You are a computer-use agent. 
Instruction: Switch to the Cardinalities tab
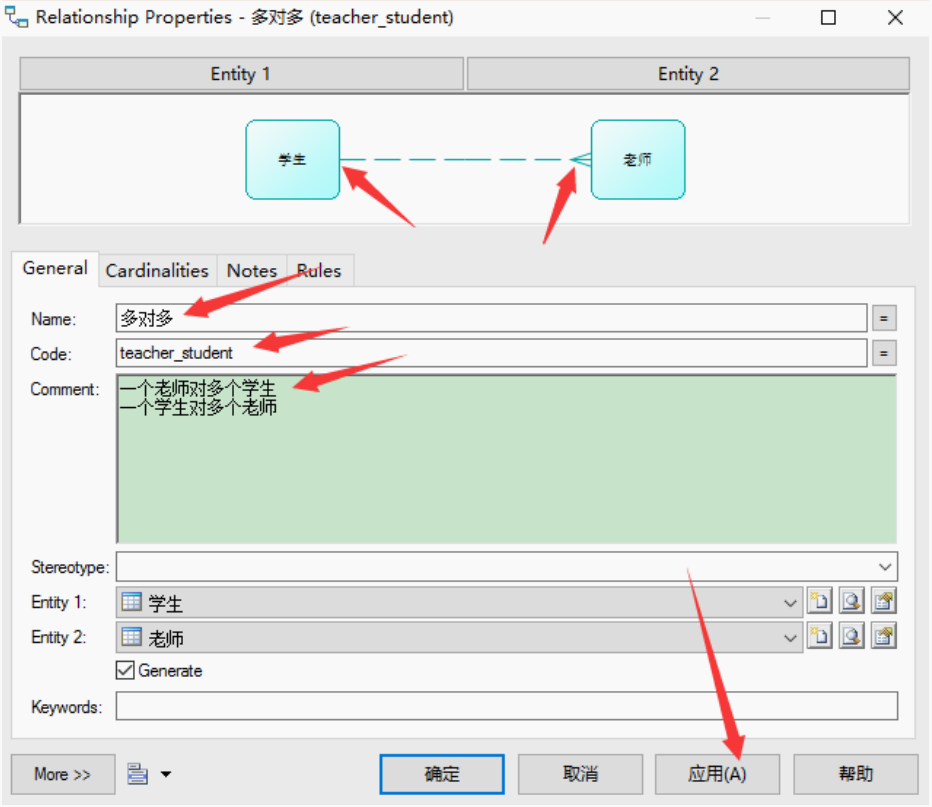pos(157,271)
